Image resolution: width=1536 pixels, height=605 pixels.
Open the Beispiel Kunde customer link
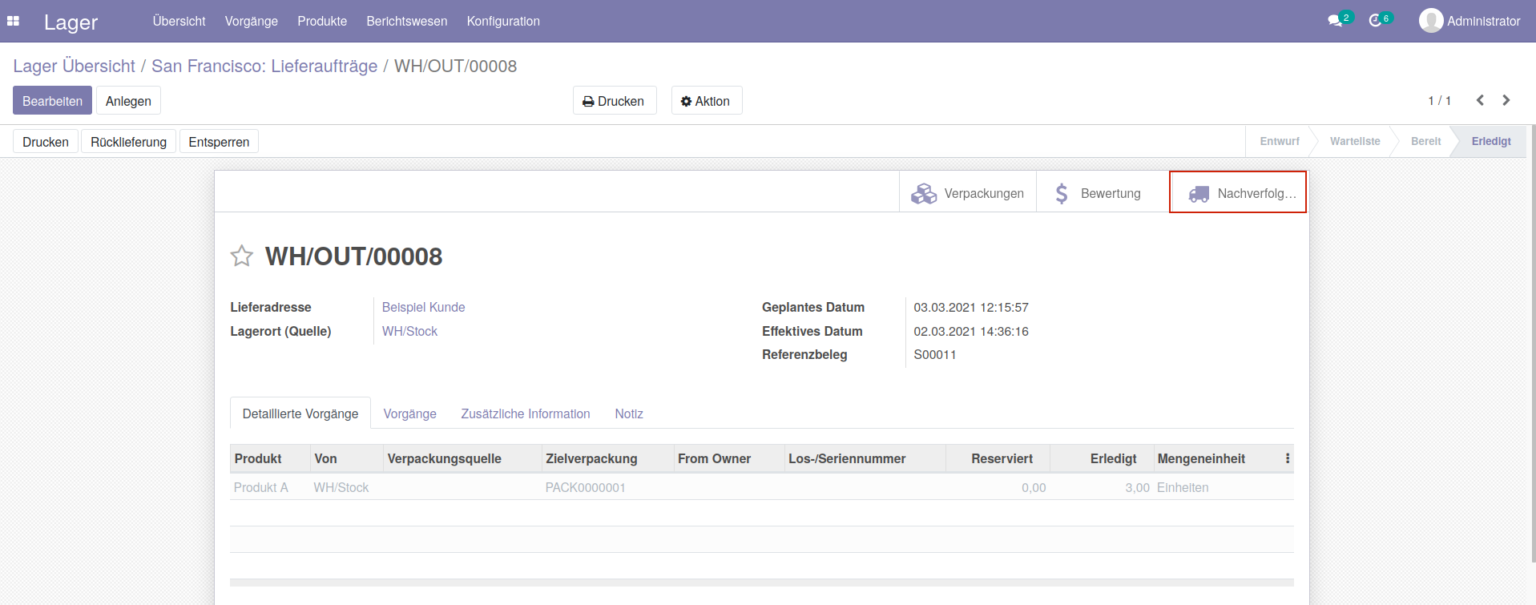[423, 307]
